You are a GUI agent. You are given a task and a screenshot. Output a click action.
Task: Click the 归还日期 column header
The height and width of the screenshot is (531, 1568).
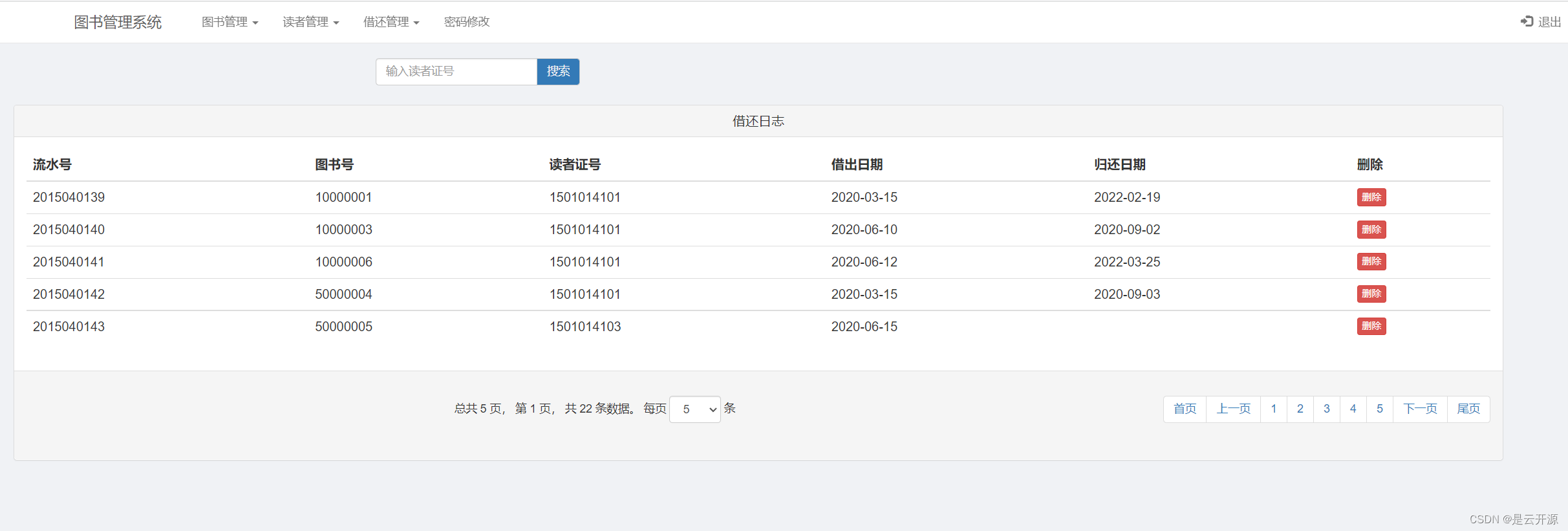[1120, 165]
